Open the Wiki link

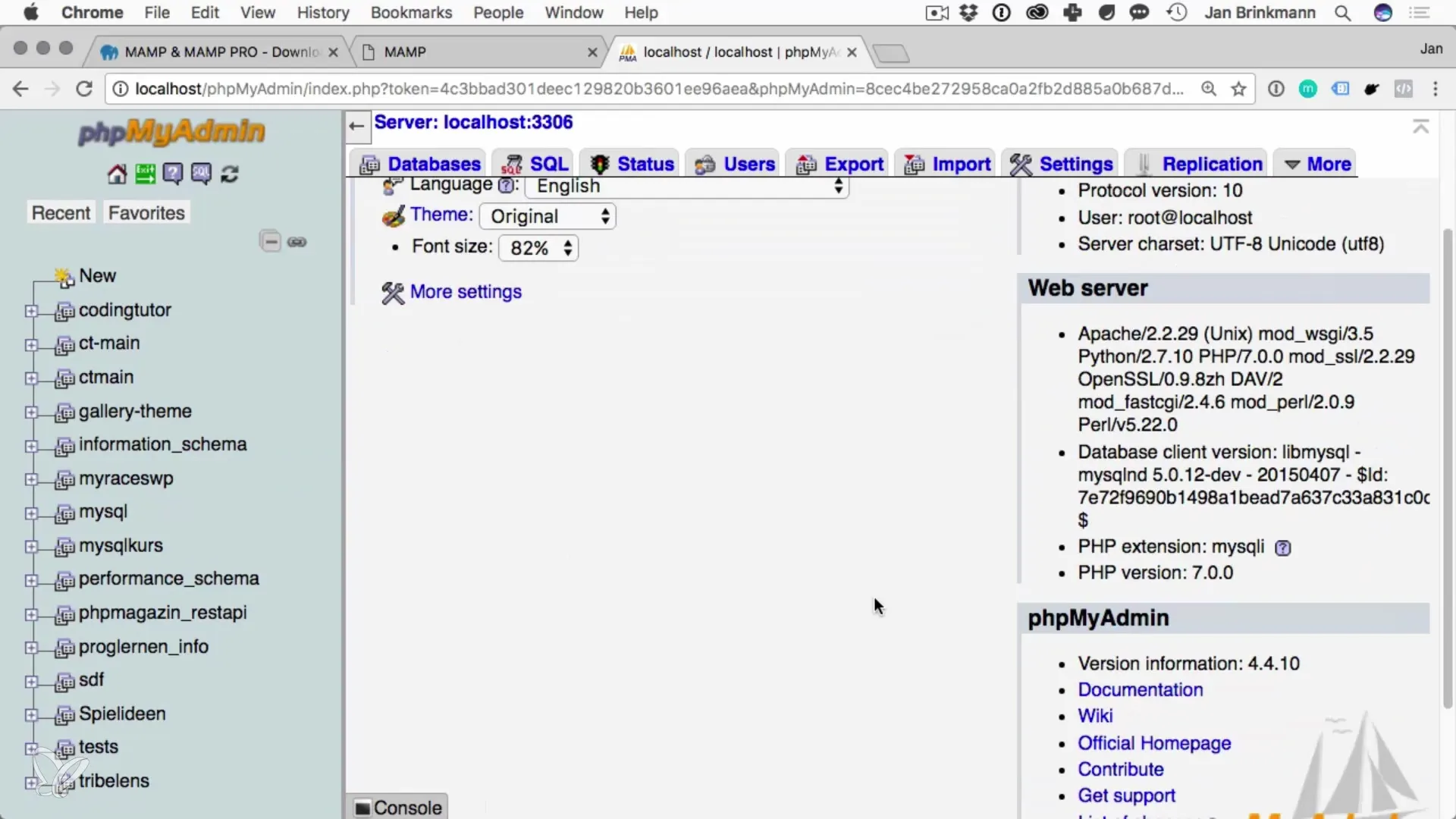(1095, 716)
